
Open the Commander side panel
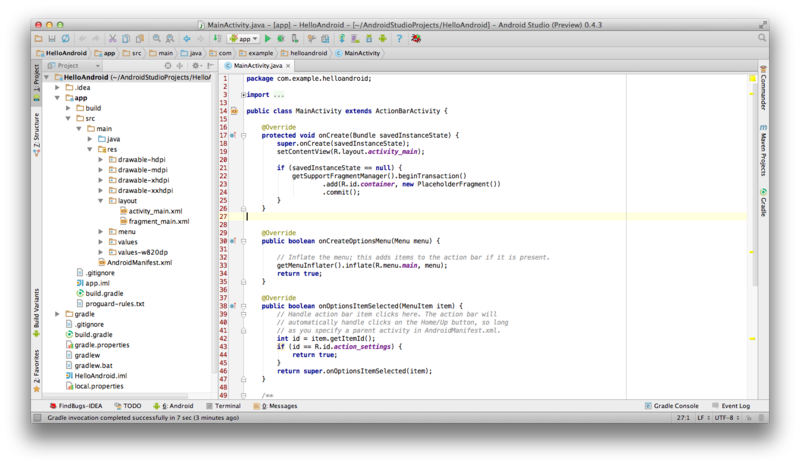pyautogui.click(x=763, y=88)
